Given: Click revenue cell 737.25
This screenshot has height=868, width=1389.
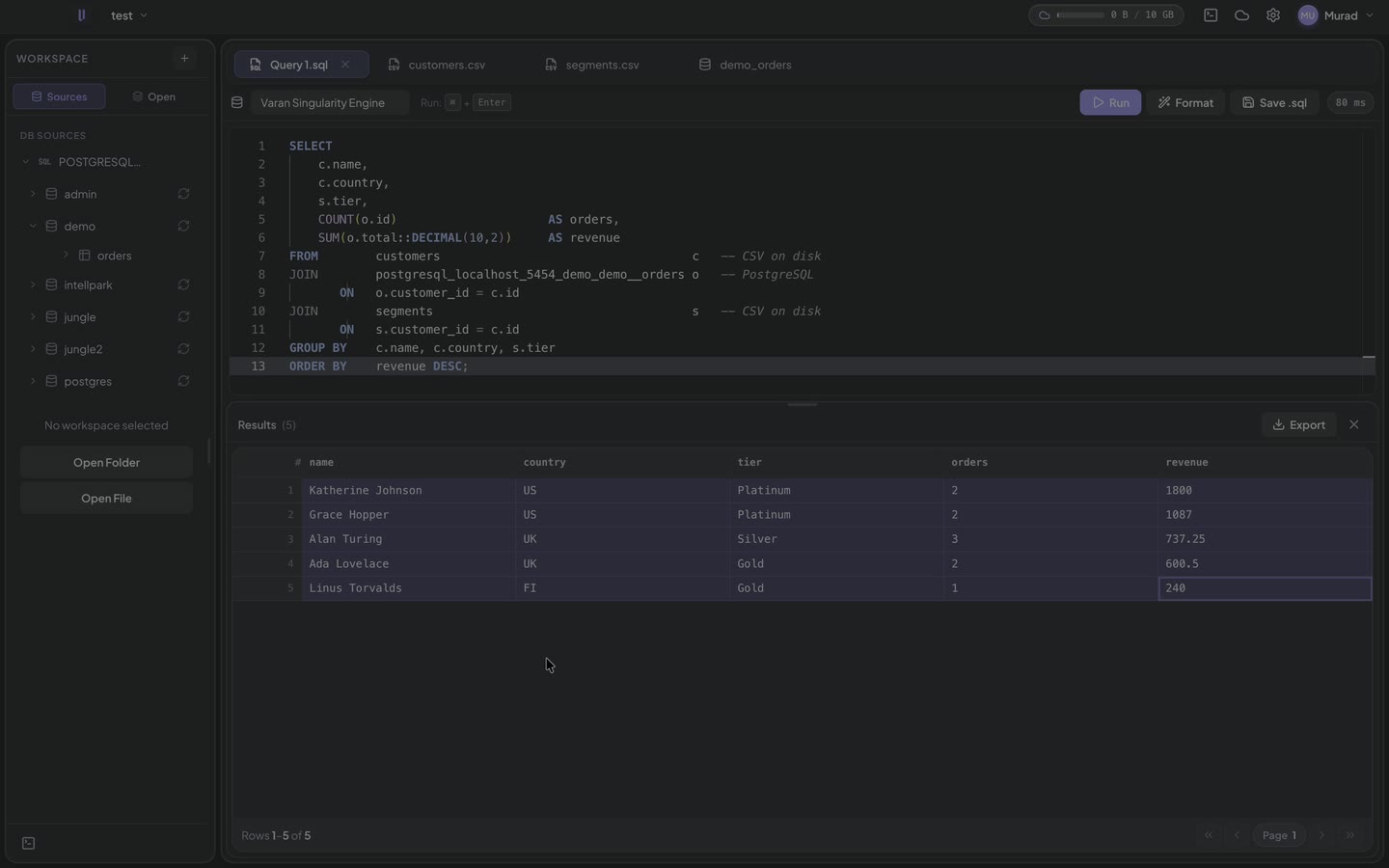Looking at the screenshot, I should [1265, 539].
